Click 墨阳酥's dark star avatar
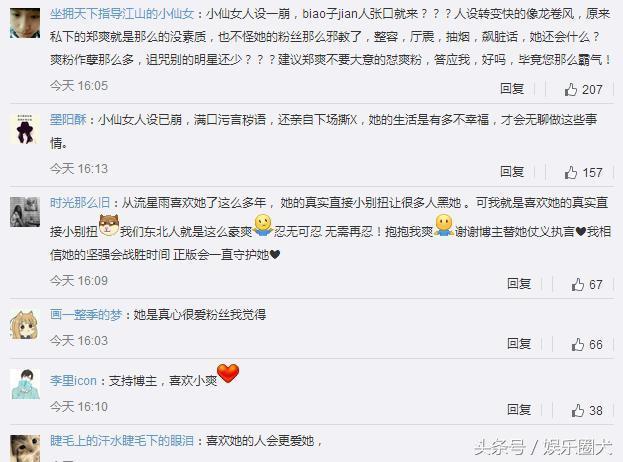Screen dimensions: 623x462 (x=25, y=129)
